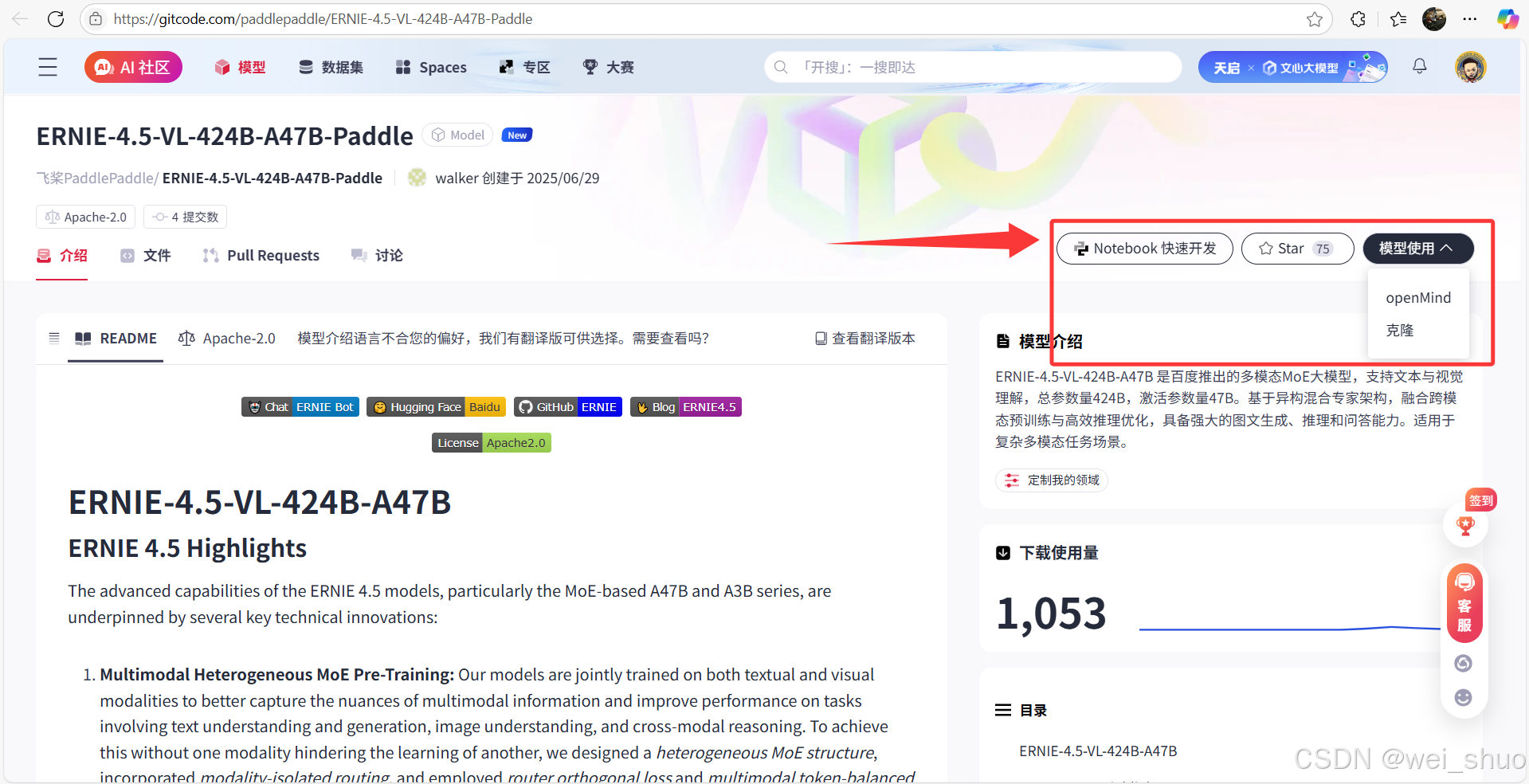Click the search magnifier icon

[781, 67]
